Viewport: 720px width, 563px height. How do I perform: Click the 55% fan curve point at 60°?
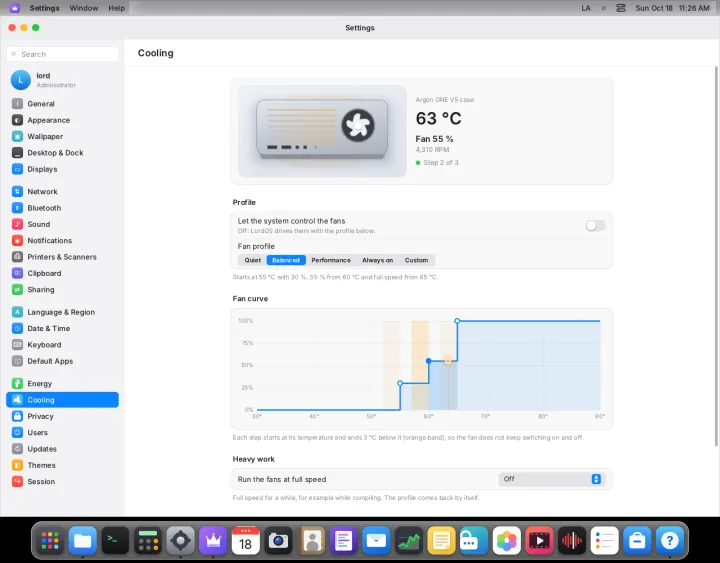pyautogui.click(x=428, y=361)
